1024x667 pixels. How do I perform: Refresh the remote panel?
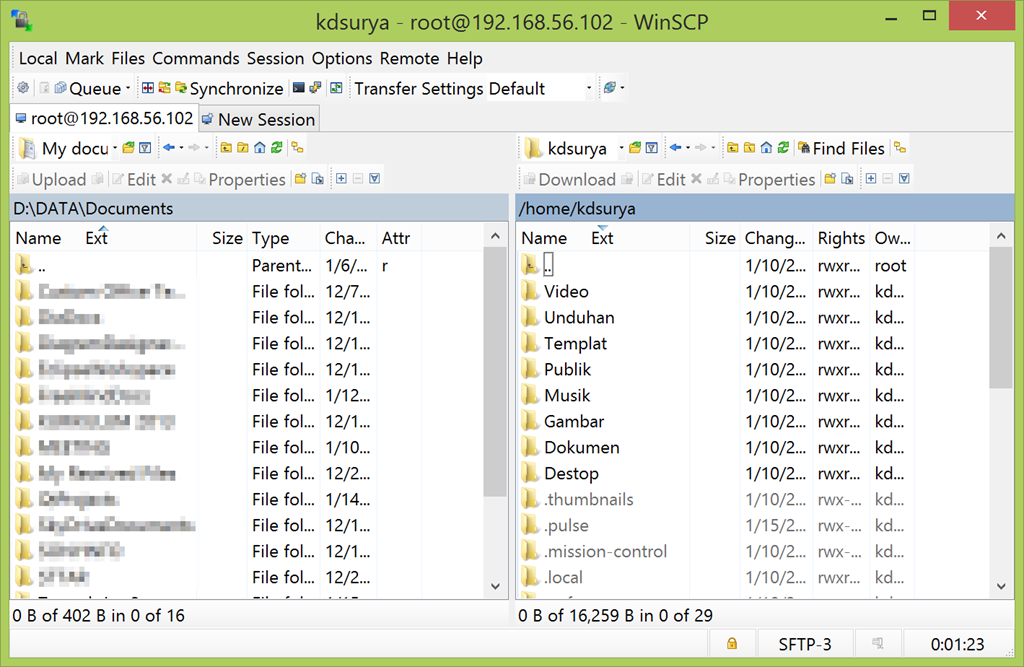pos(783,148)
